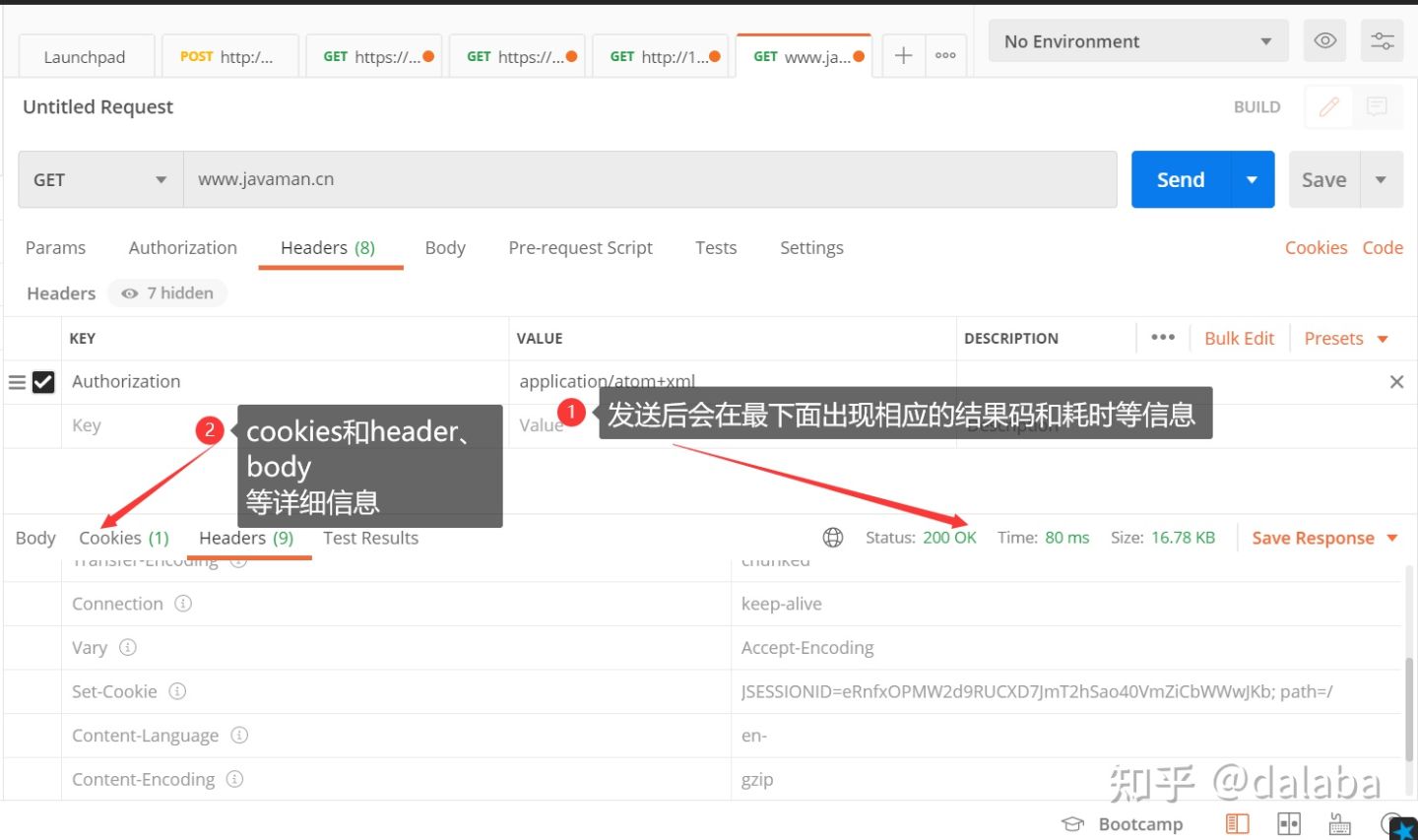Show info for Set-Cookie header
Screen dimensions: 1418x840
click(x=177, y=691)
